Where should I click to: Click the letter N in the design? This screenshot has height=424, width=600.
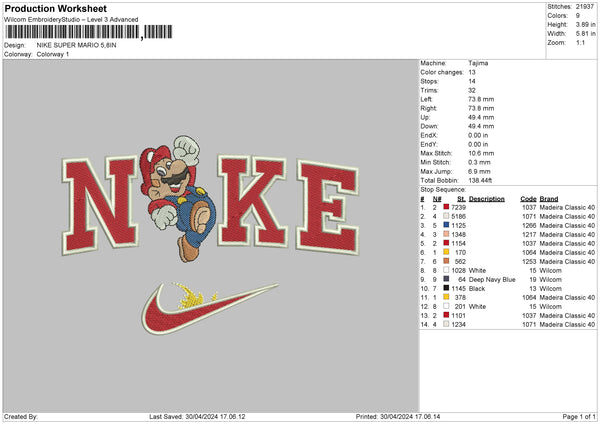[100, 205]
